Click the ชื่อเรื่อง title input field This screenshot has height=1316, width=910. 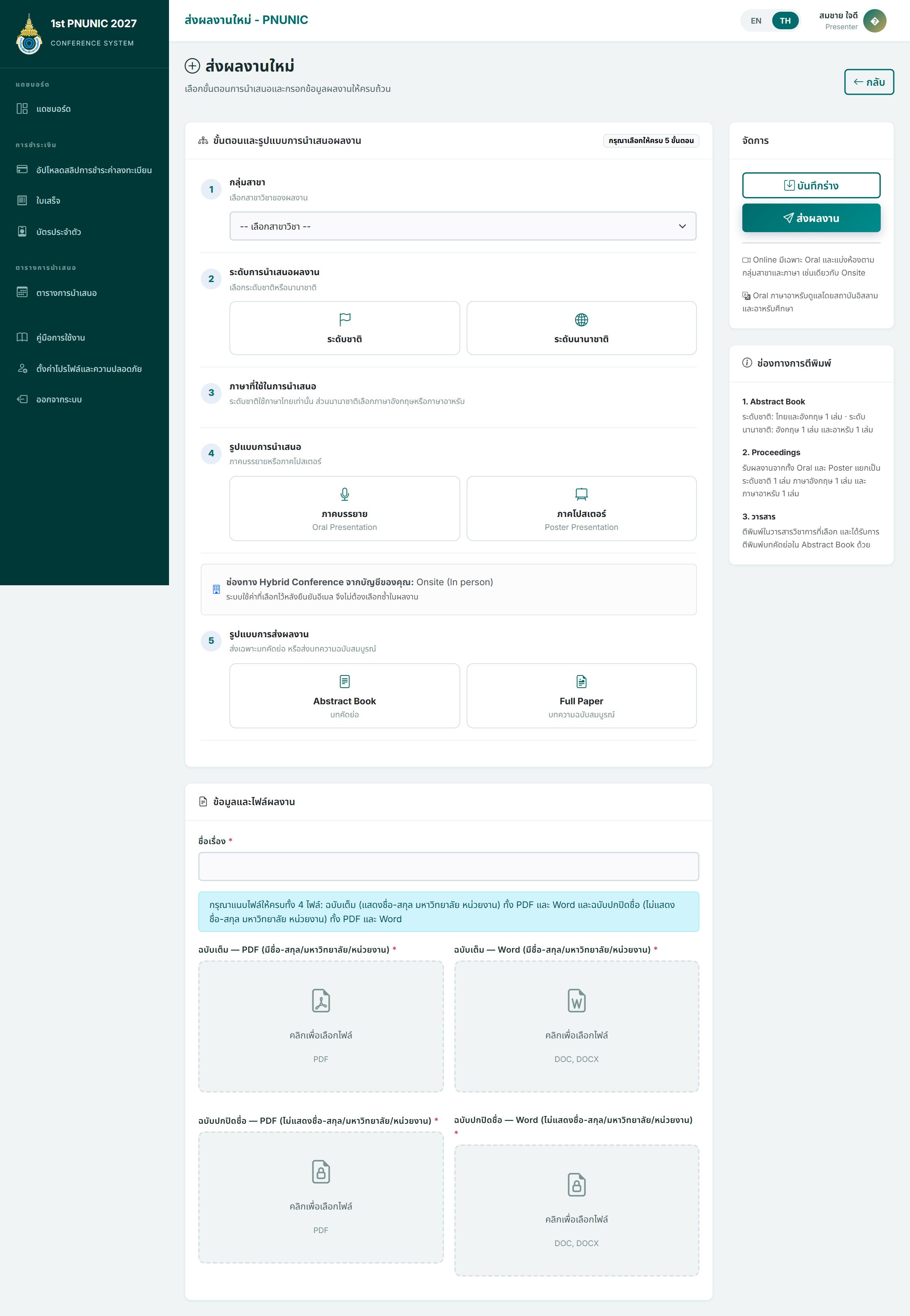pos(448,866)
